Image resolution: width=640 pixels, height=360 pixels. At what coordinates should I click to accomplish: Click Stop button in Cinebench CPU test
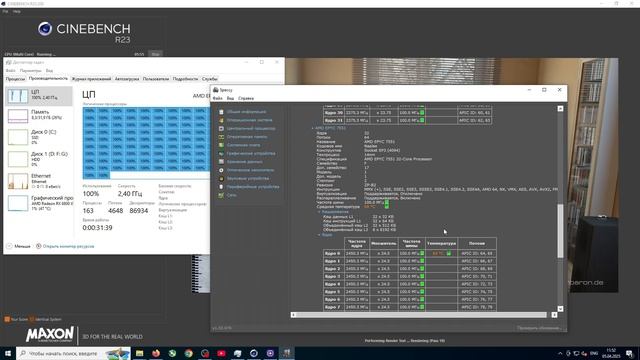[x=156, y=54]
